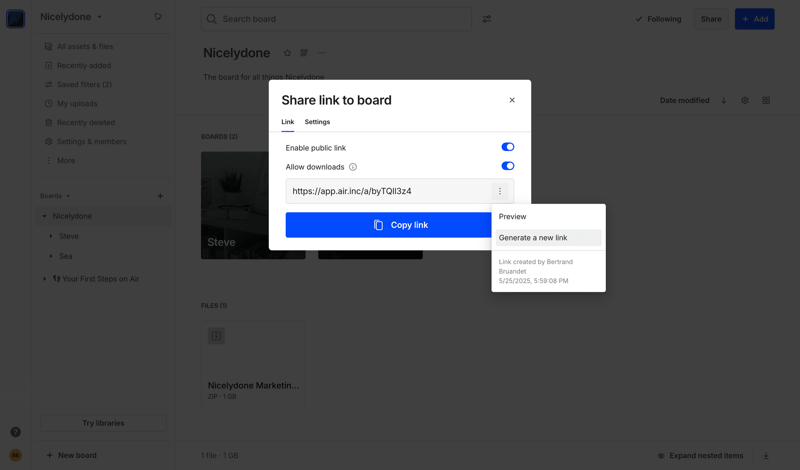Open the user avatar at bottom left
This screenshot has height=470, width=800.
coord(15,455)
